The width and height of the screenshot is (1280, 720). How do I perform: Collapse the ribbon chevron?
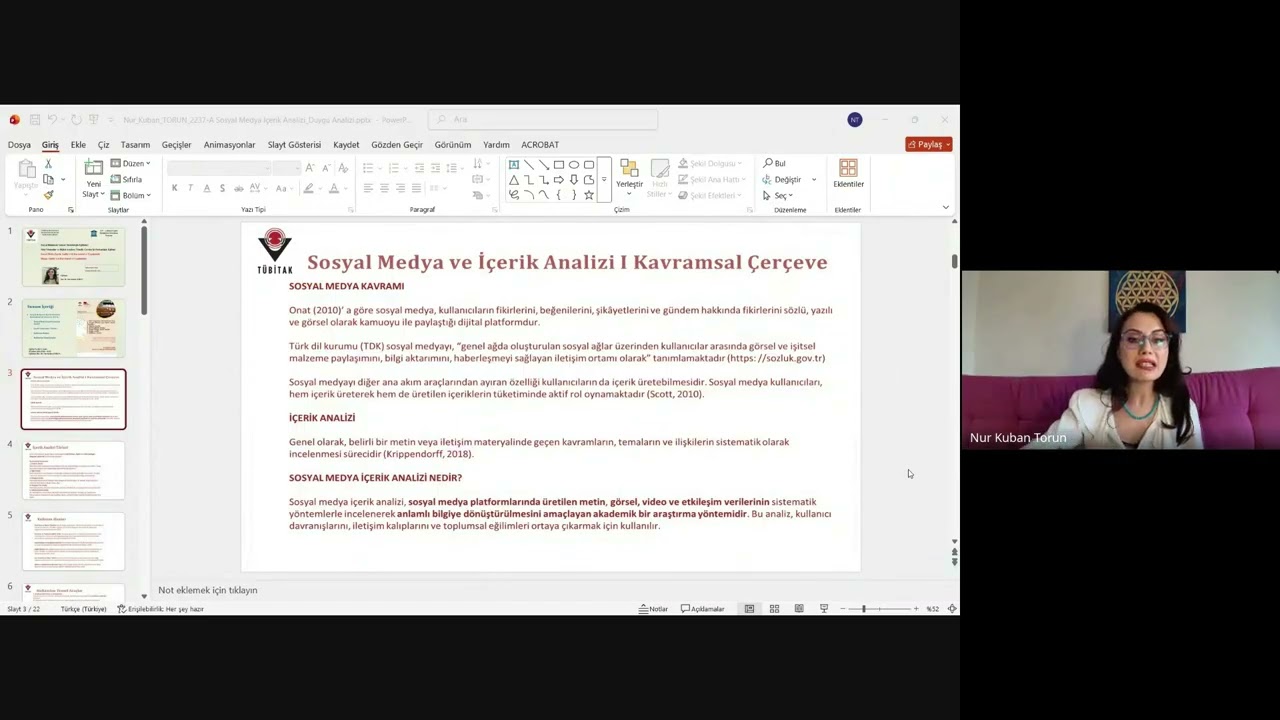click(946, 208)
